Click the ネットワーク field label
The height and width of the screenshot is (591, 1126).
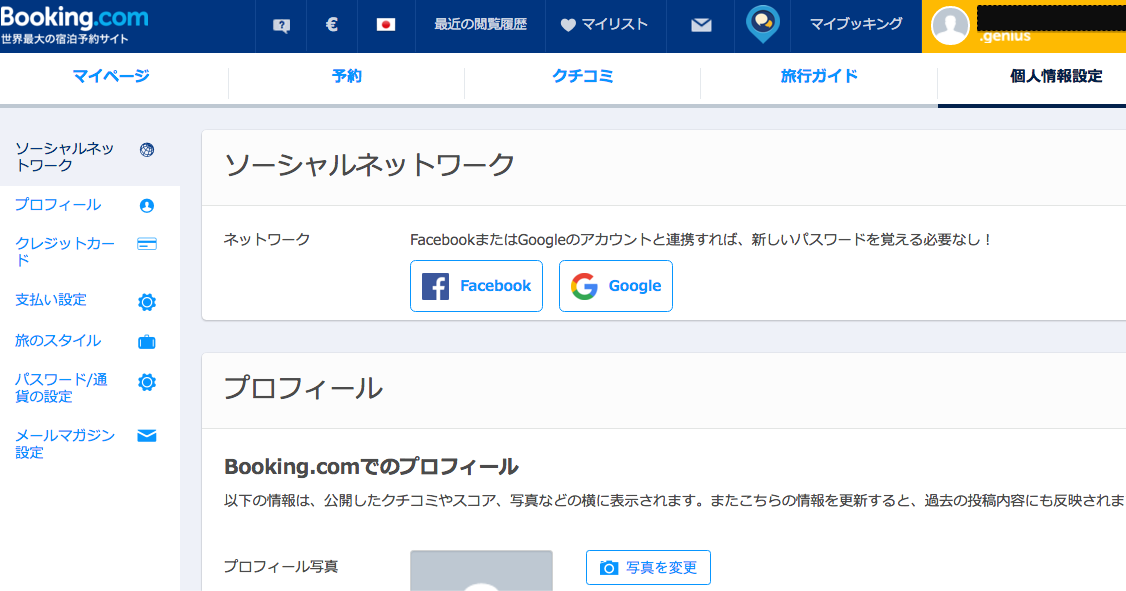pyautogui.click(x=267, y=239)
